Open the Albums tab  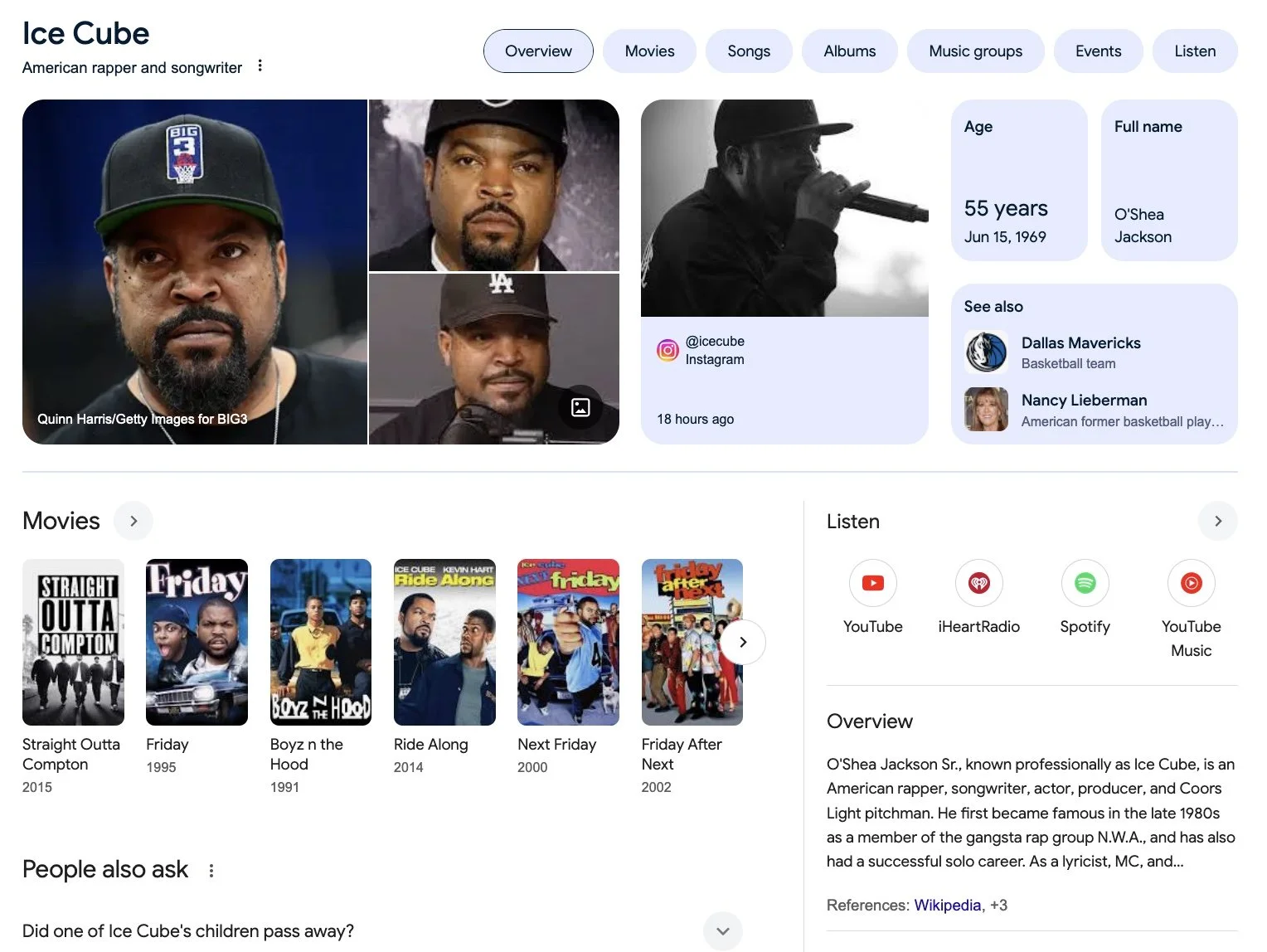coord(849,51)
